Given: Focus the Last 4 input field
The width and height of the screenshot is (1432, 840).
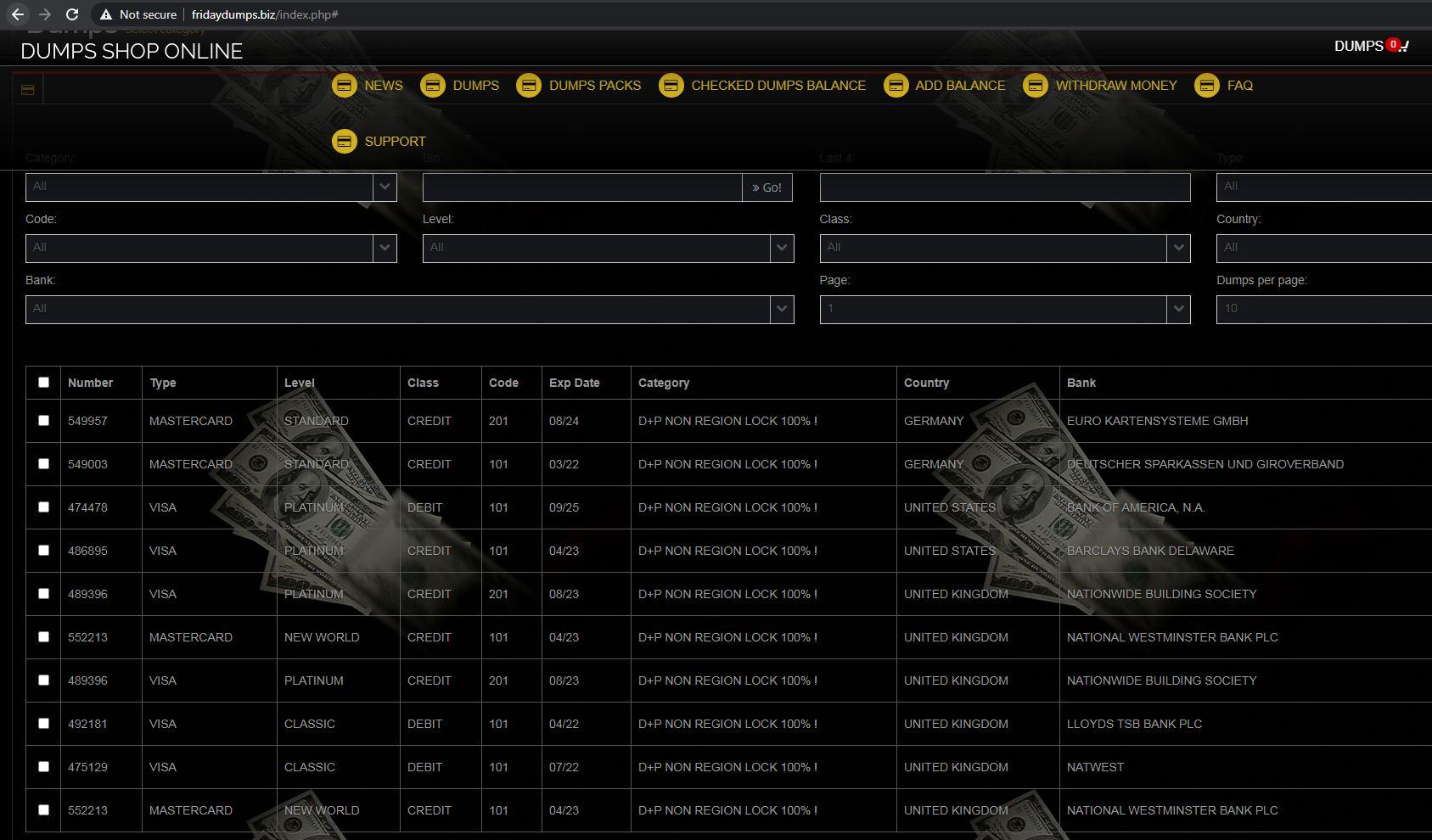Looking at the screenshot, I should click(1005, 188).
